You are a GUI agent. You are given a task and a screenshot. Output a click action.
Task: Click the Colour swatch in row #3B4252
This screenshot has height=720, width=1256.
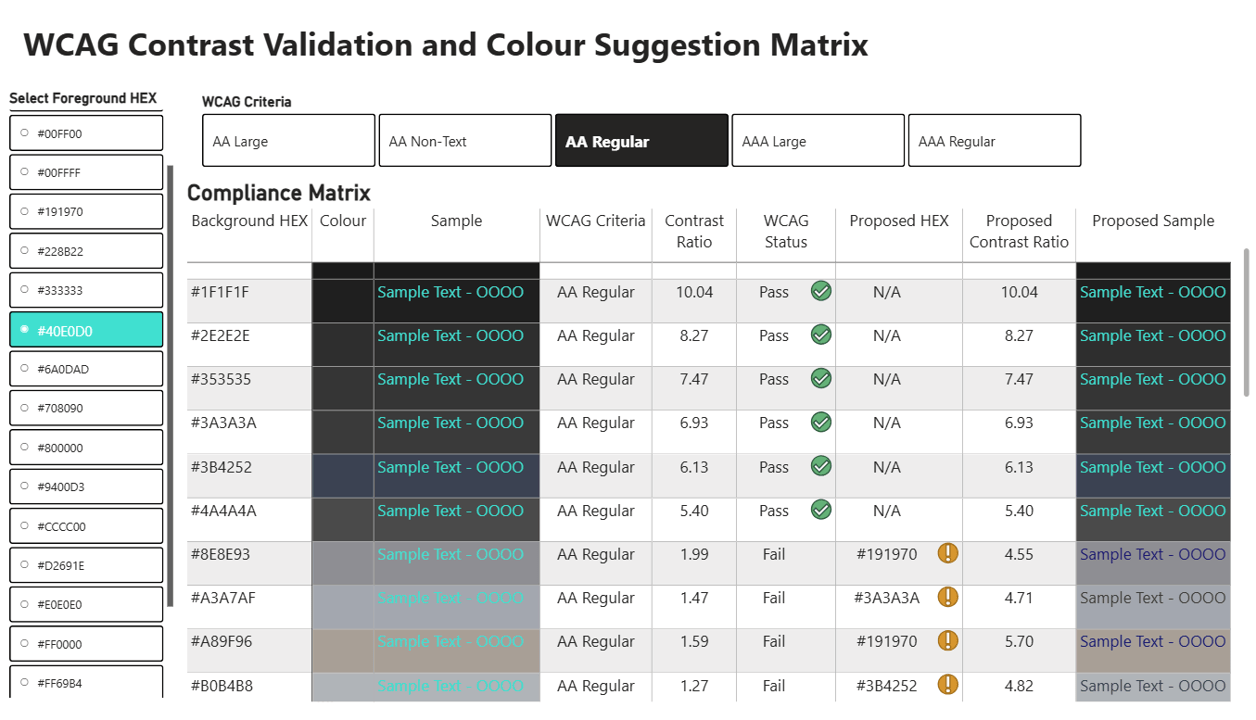[343, 476]
